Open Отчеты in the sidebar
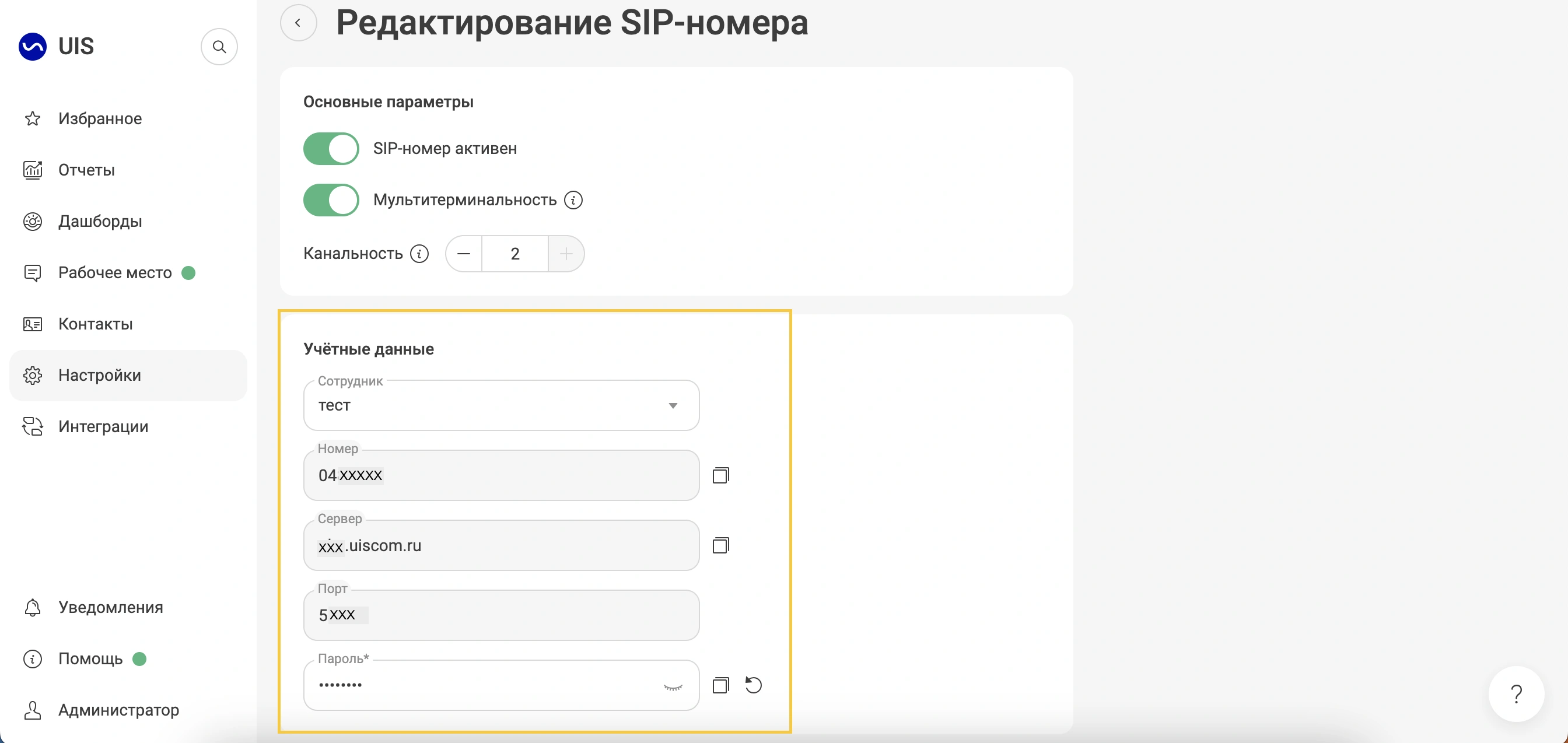Screen dimensions: 1568x743 86,170
